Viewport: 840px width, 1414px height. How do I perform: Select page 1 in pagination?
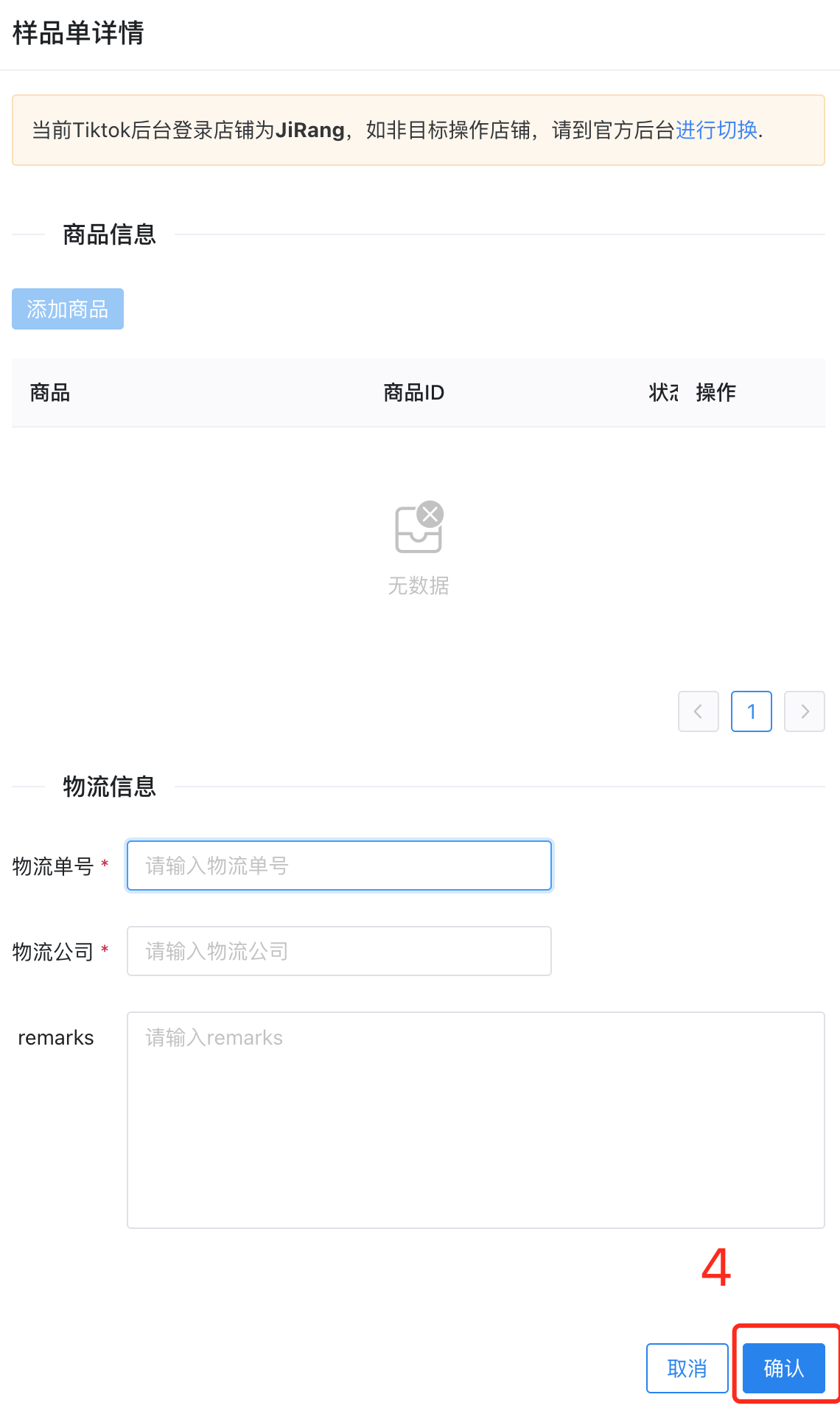point(751,711)
